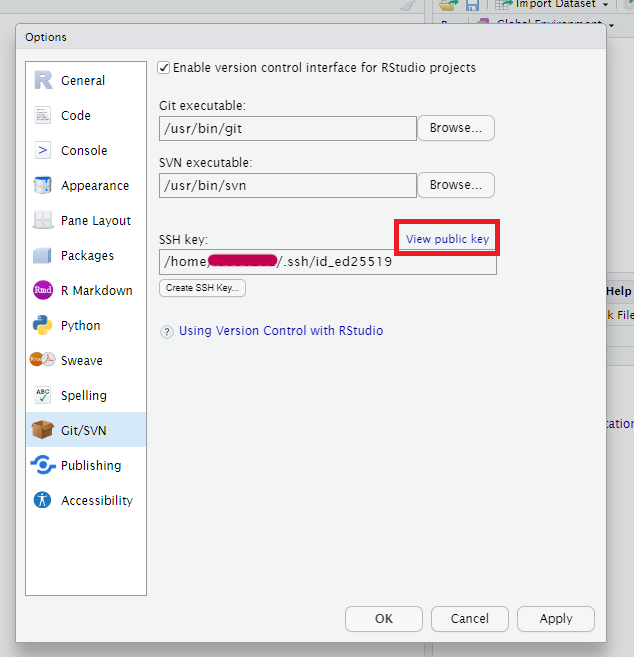
Task: Switch to the Accessibility tab
Action: click(x=96, y=501)
